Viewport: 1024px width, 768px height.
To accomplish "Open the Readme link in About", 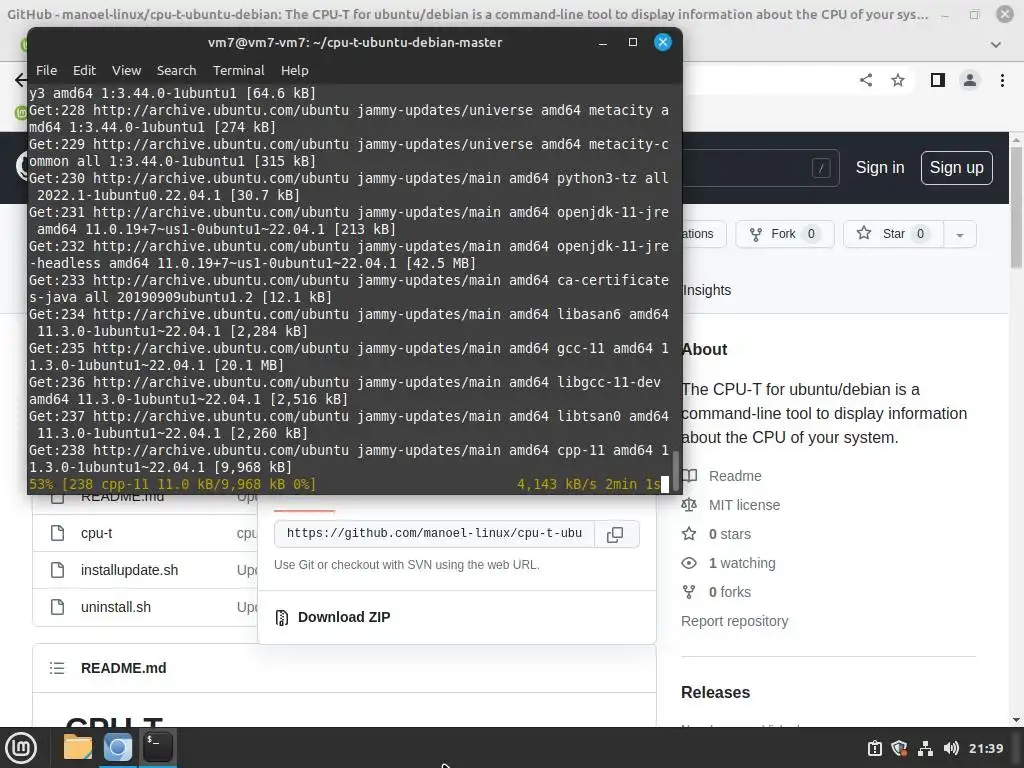I will 735,476.
